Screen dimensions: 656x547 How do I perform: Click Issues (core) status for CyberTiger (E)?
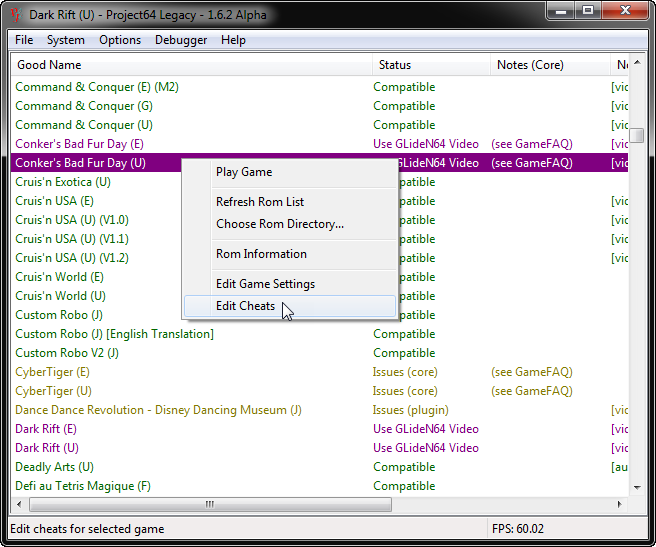tap(405, 372)
